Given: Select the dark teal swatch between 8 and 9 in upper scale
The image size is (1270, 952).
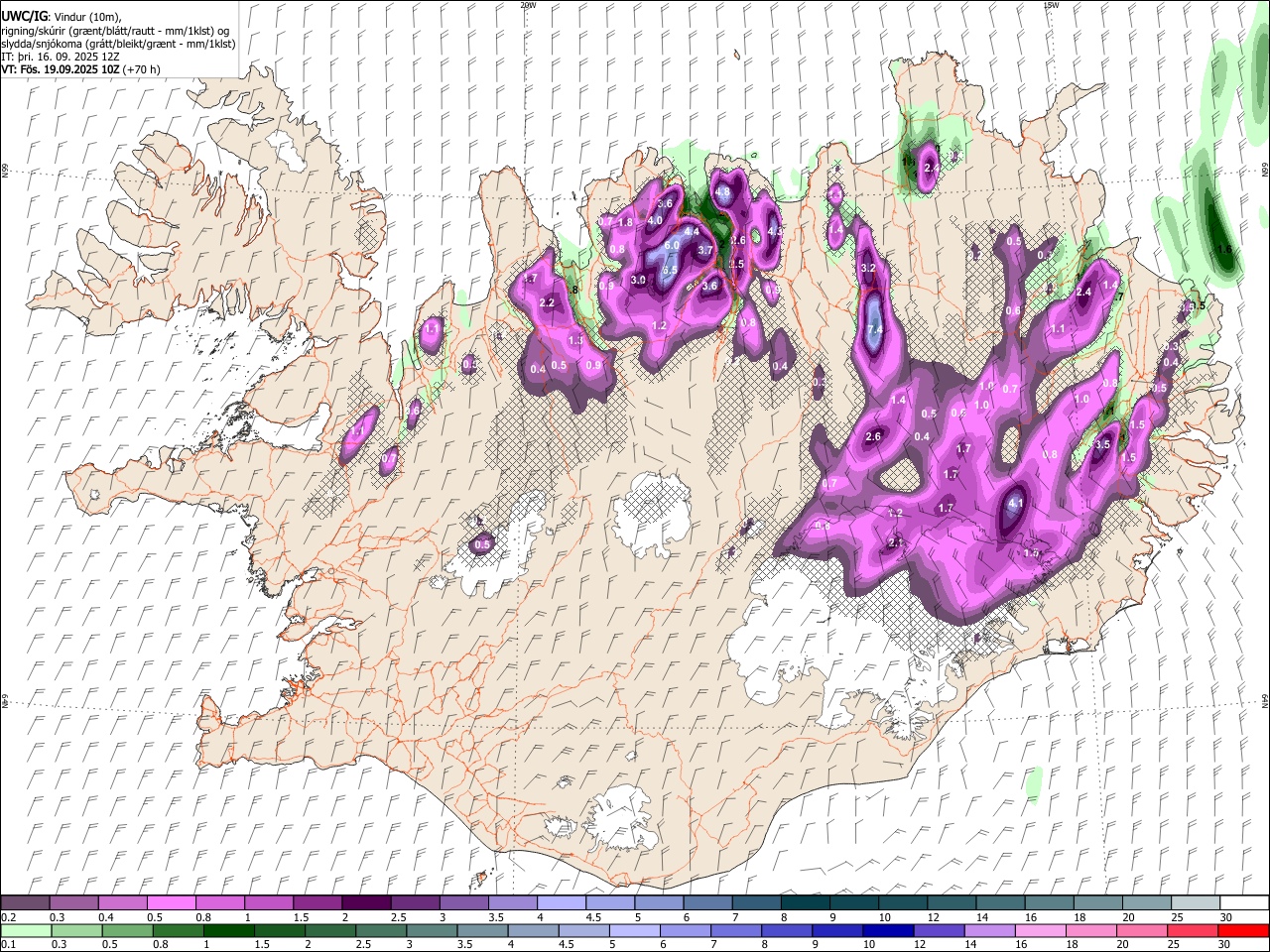Looking at the screenshot, I should click(807, 903).
